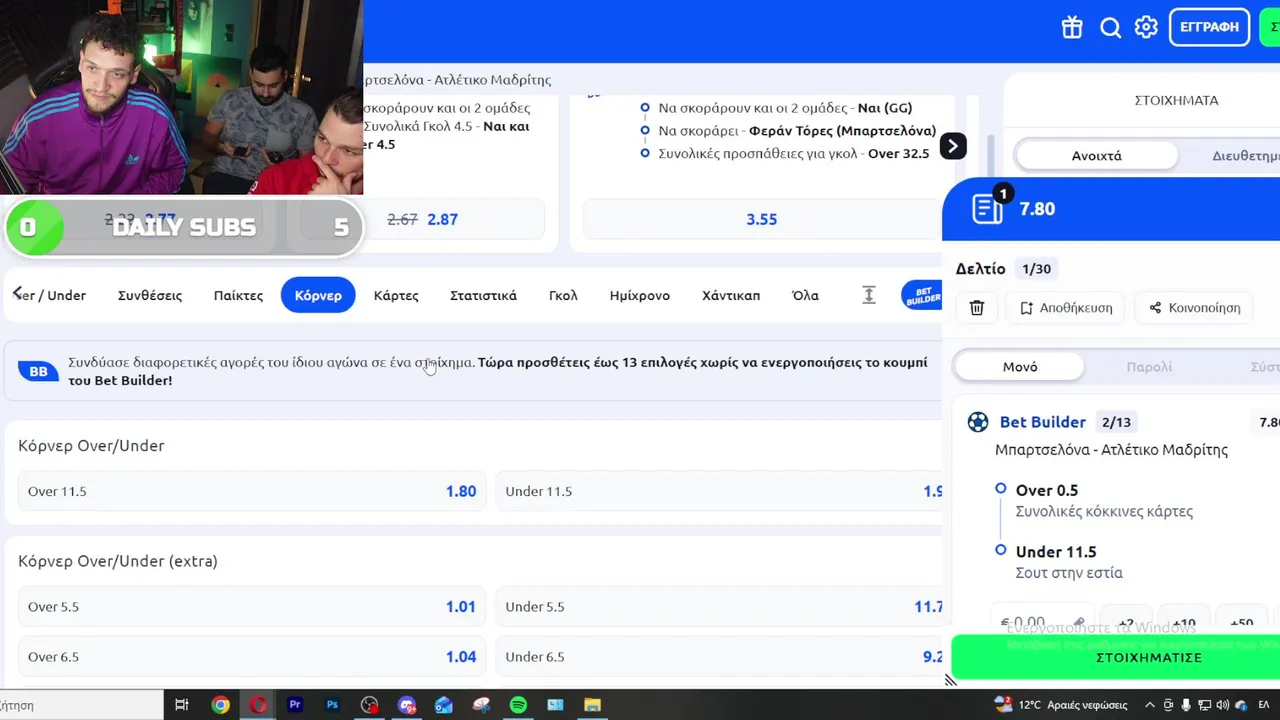Click the BB badge in info banner
This screenshot has width=1280, height=720.
38,371
